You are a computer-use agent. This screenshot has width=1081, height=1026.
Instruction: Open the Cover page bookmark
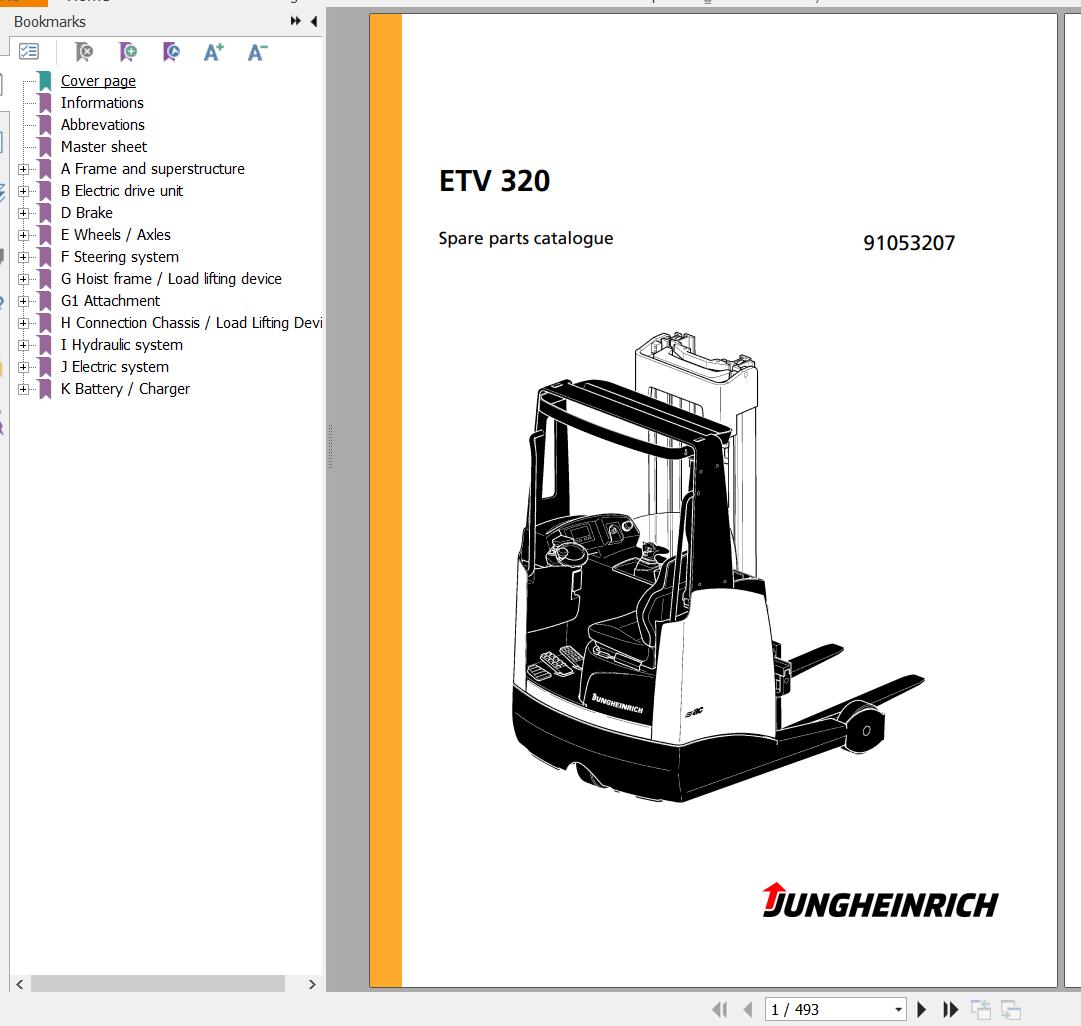(x=98, y=81)
